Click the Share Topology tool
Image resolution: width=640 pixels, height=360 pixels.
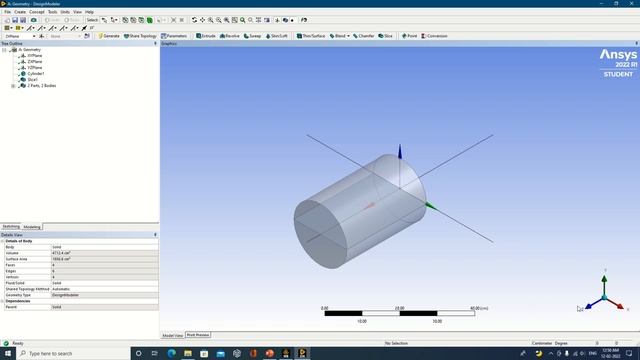pyautogui.click(x=140, y=36)
